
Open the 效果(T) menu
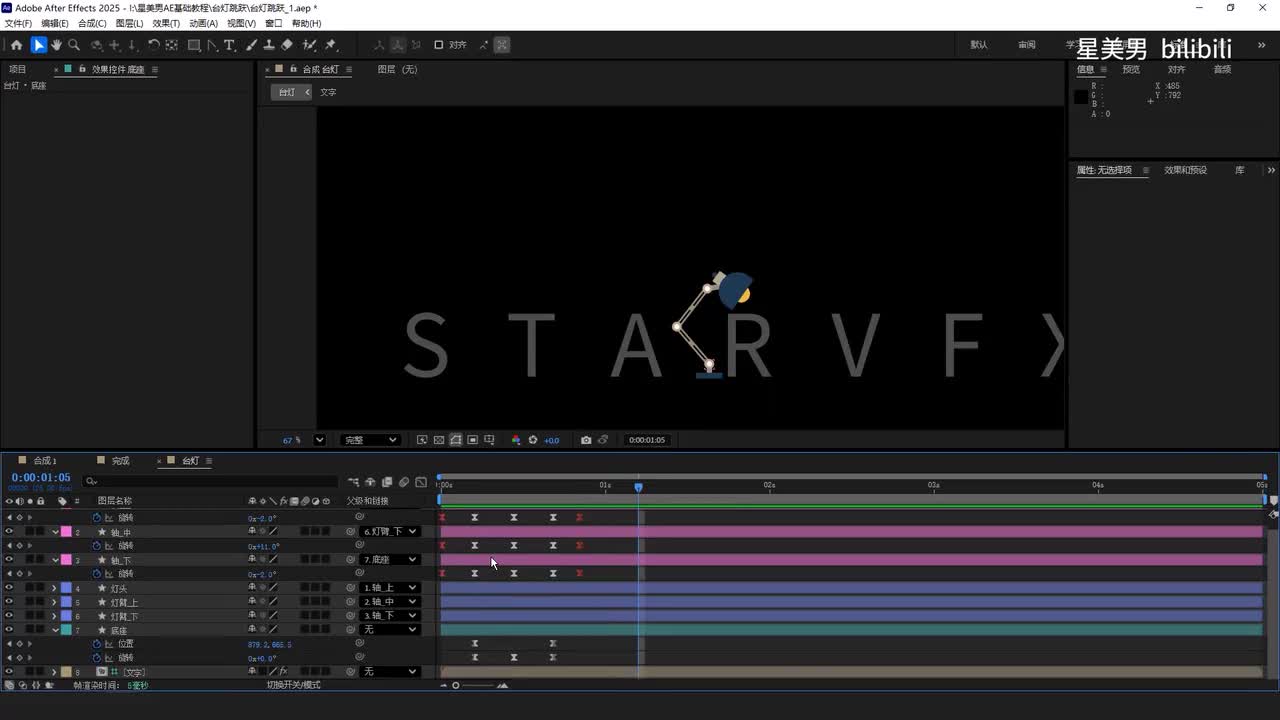pos(166,23)
